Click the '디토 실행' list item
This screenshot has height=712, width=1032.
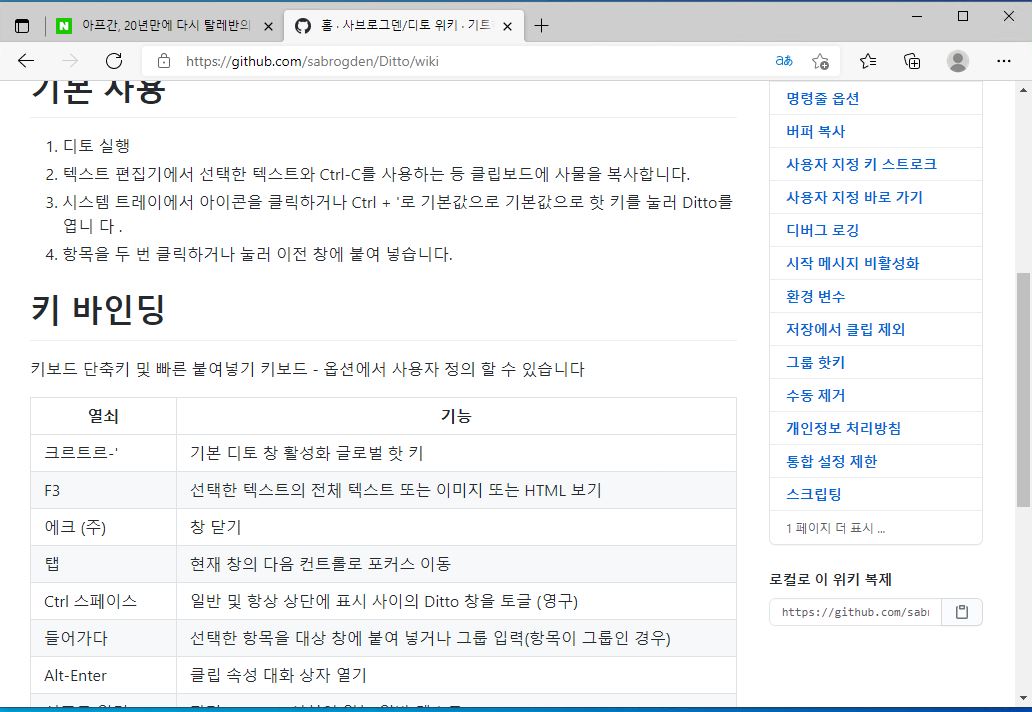point(96,145)
